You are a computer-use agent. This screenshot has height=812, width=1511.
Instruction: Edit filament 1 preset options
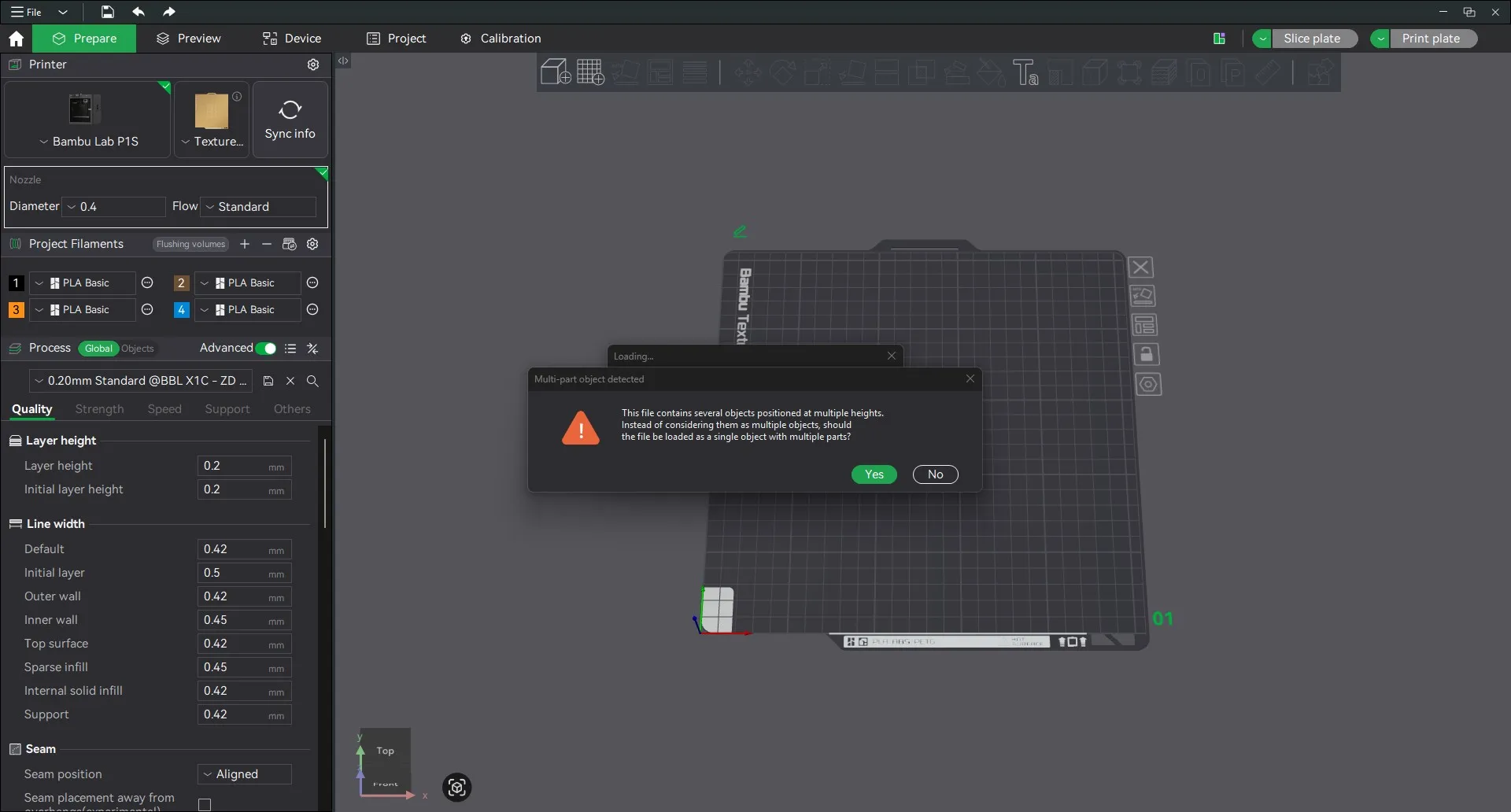pos(147,283)
